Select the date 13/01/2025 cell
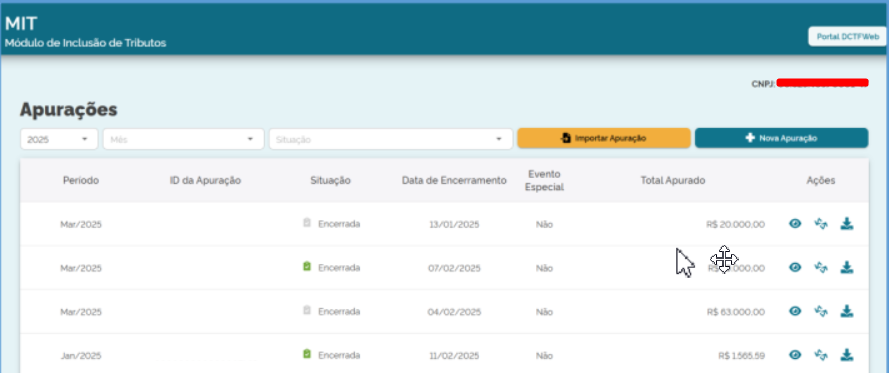The height and width of the screenshot is (373, 889). tap(454, 224)
